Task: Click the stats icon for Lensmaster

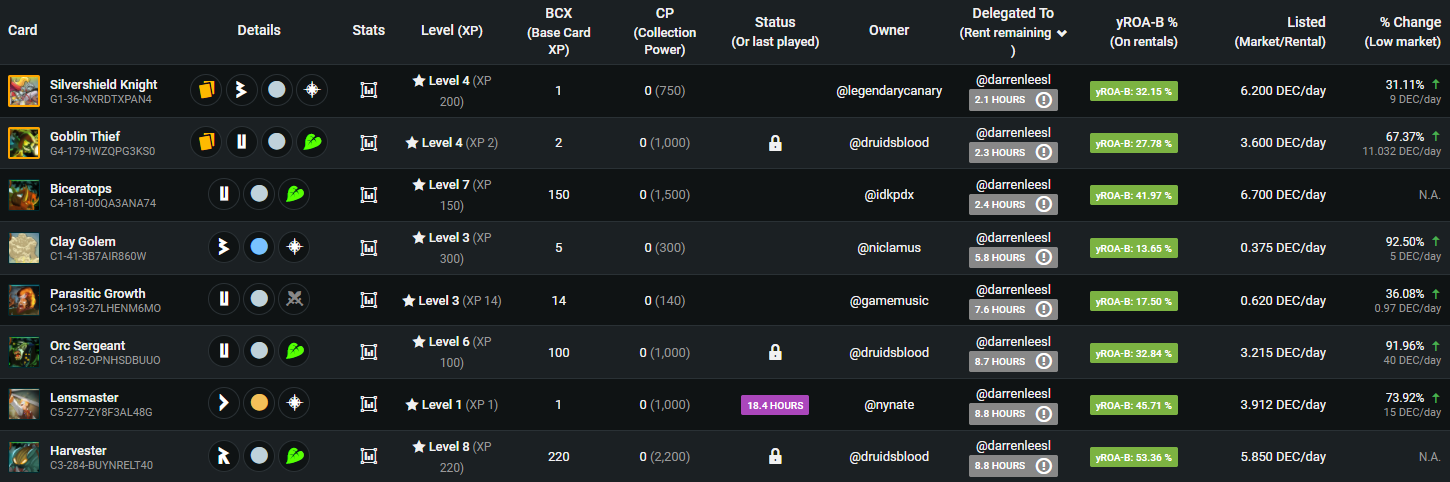Action: coord(368,405)
